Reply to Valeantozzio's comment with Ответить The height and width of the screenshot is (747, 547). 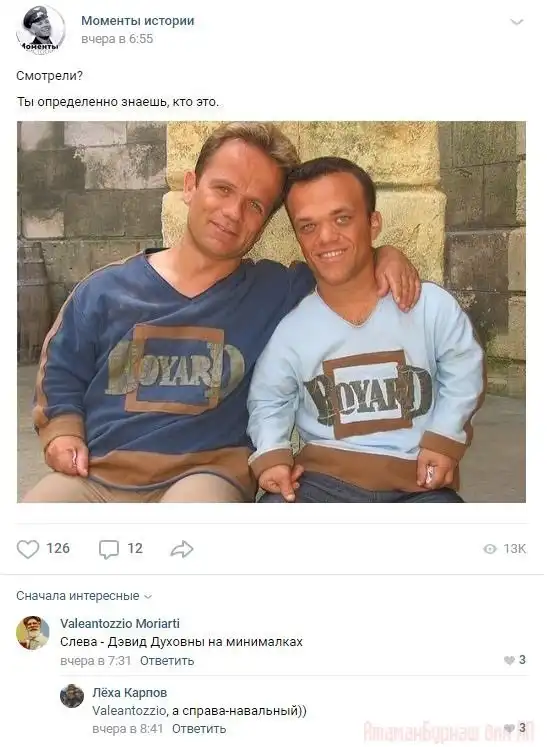167,661
